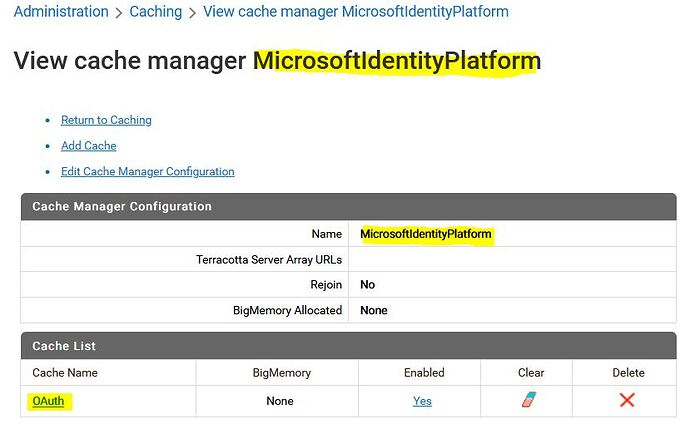Delete the OAuth cache using red X
690x429 pixels.
(627, 400)
